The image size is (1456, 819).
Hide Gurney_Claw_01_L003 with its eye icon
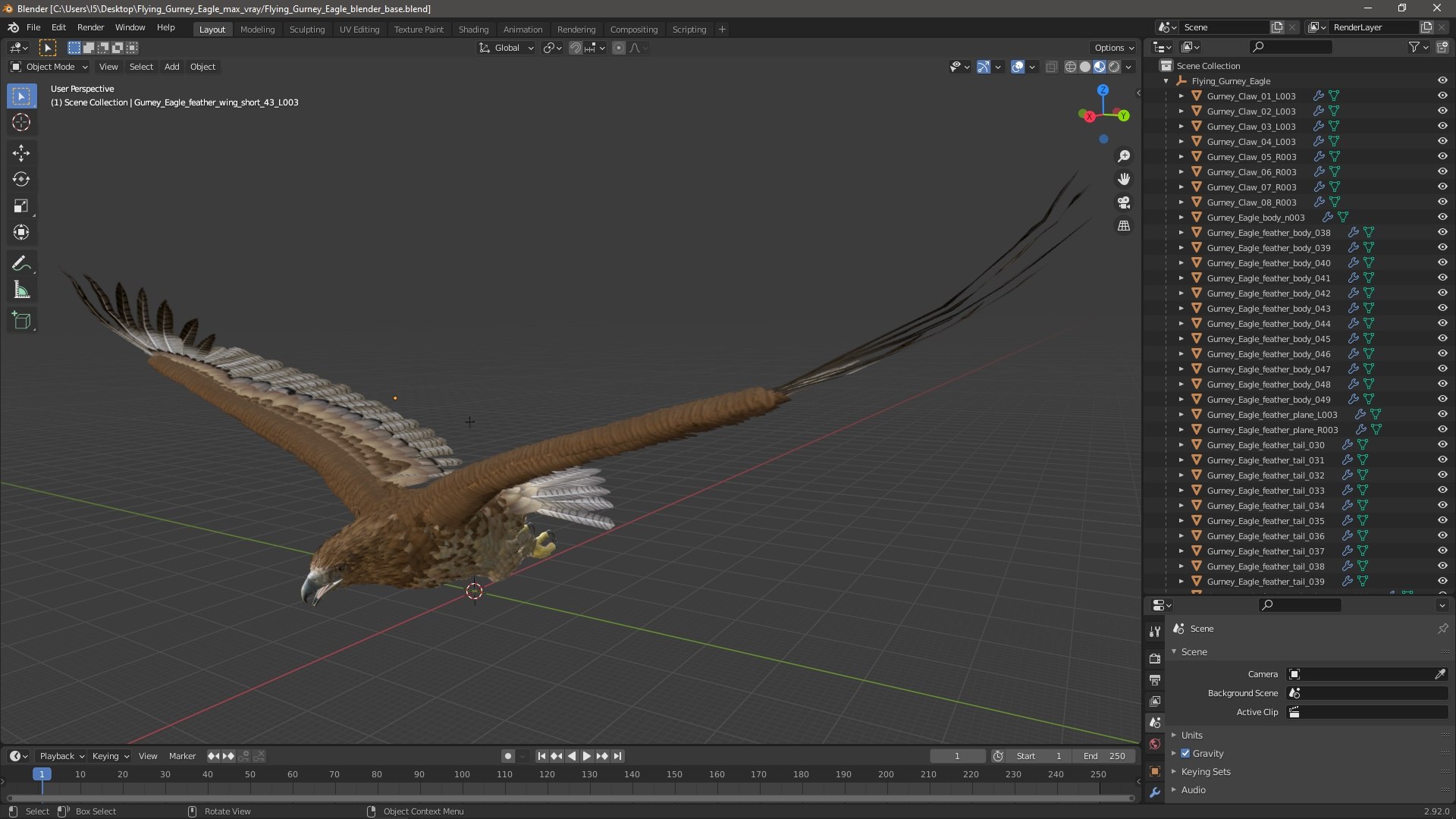pyautogui.click(x=1442, y=96)
